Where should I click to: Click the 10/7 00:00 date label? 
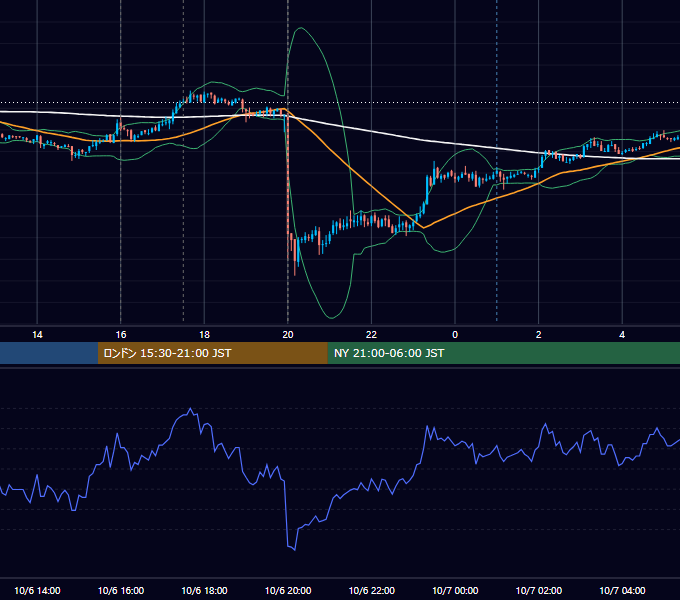point(455,590)
